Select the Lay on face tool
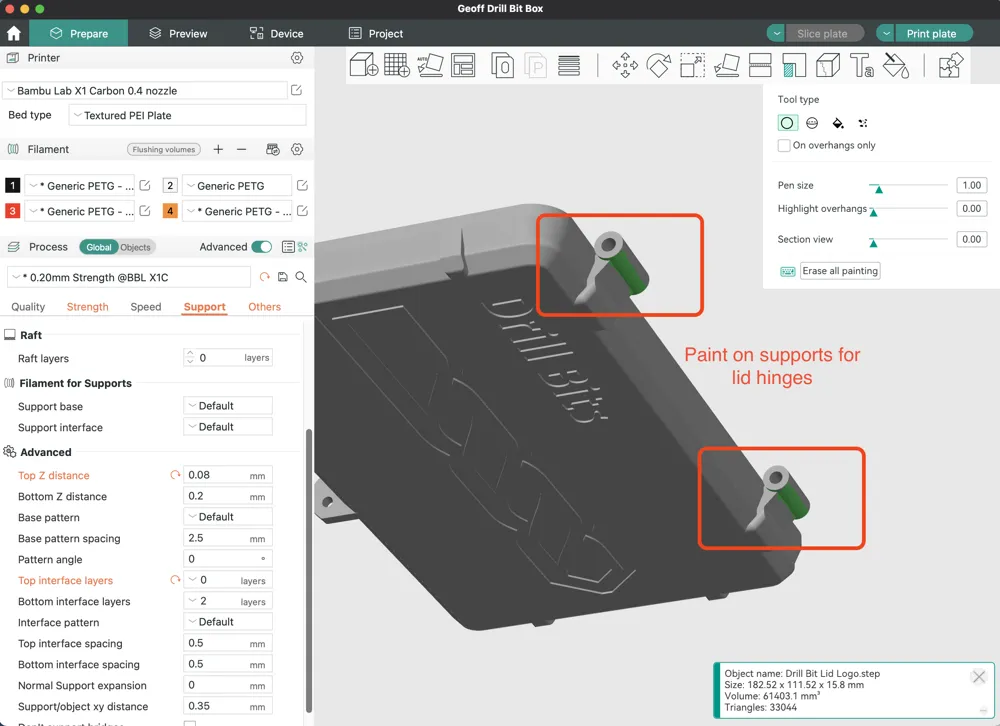The width and height of the screenshot is (1000, 726). [726, 65]
